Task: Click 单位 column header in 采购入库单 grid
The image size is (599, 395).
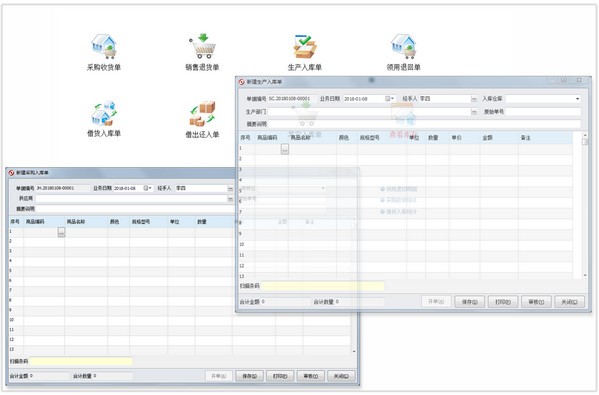Action: point(181,222)
